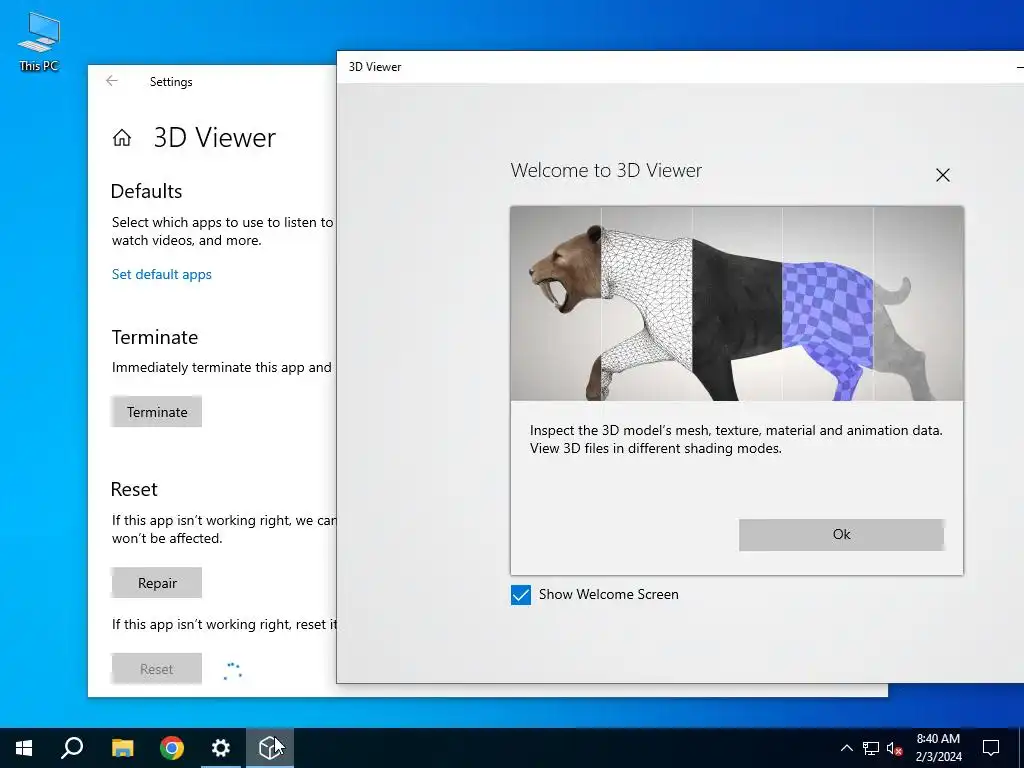Open network status tray icon
The image size is (1024, 768).
click(x=871, y=748)
